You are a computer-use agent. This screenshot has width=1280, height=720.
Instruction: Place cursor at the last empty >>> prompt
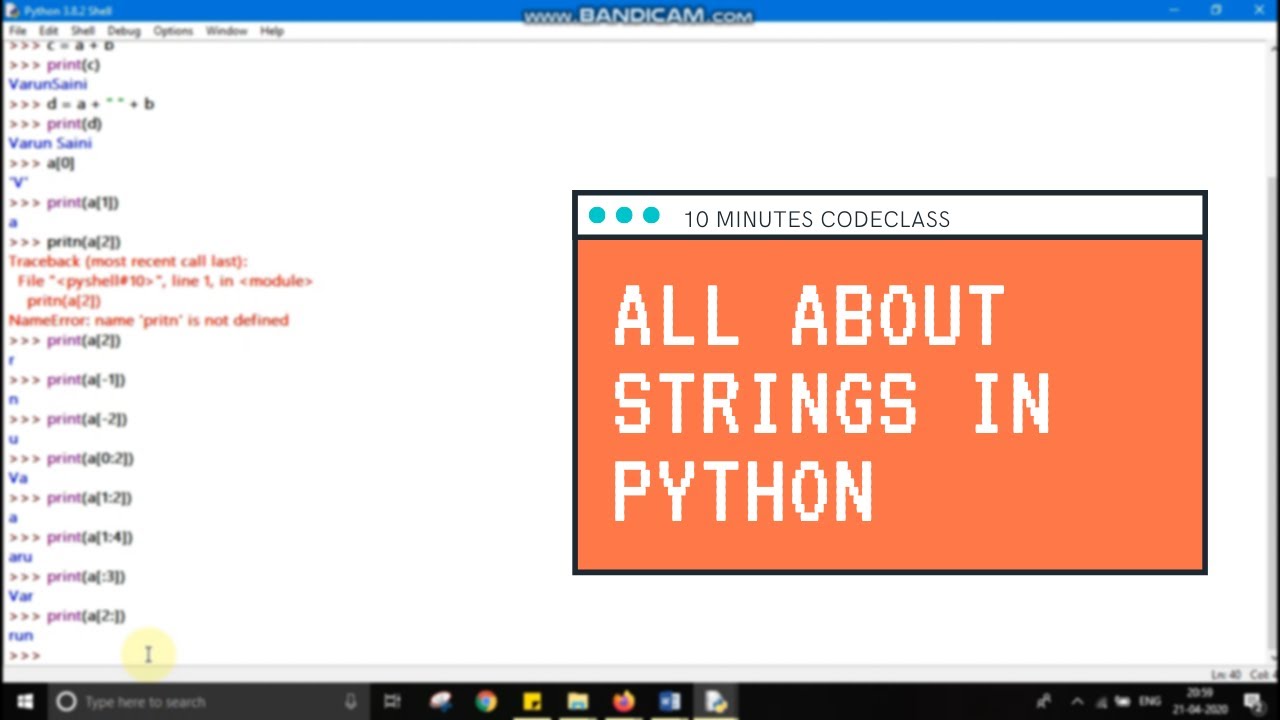(24, 655)
